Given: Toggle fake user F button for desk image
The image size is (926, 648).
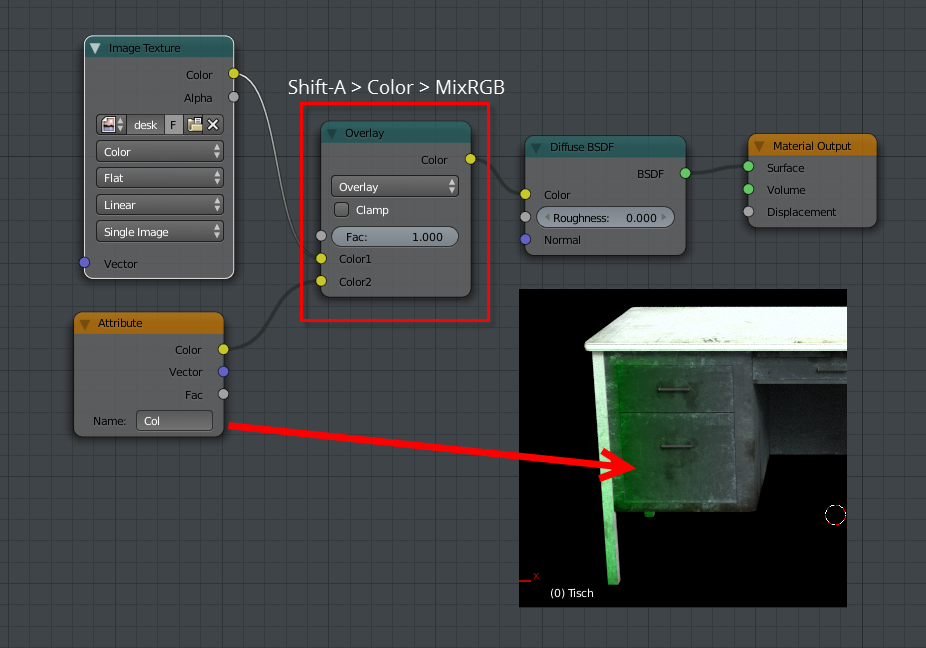Looking at the screenshot, I should [x=173, y=125].
